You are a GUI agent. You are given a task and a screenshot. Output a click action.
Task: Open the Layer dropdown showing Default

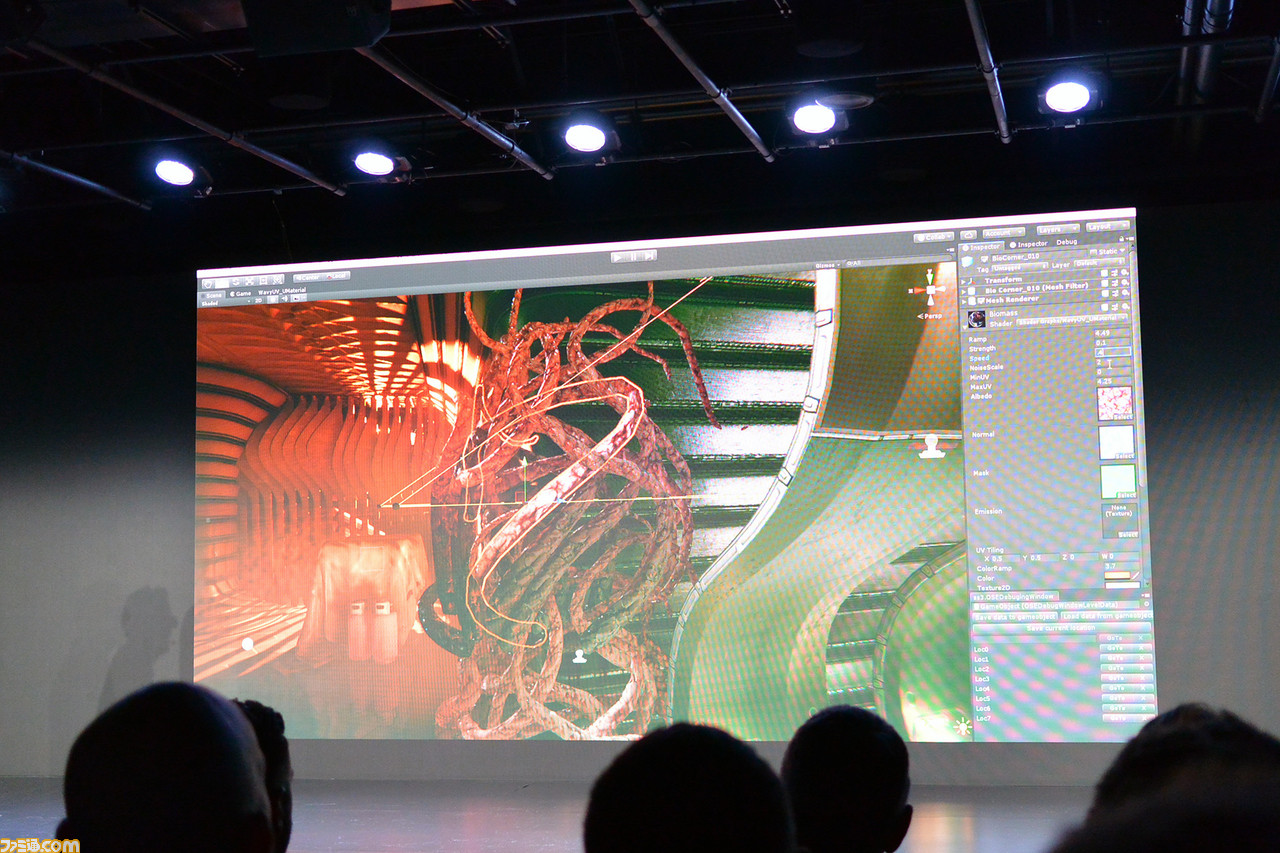pos(1099,262)
